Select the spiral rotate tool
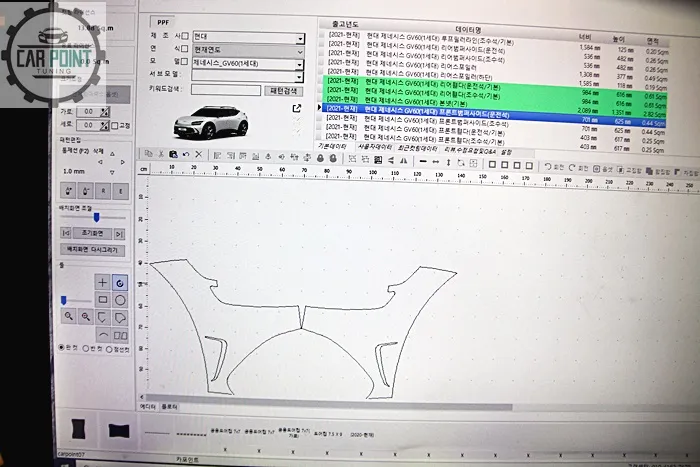Image resolution: width=700 pixels, height=467 pixels. pos(120,283)
